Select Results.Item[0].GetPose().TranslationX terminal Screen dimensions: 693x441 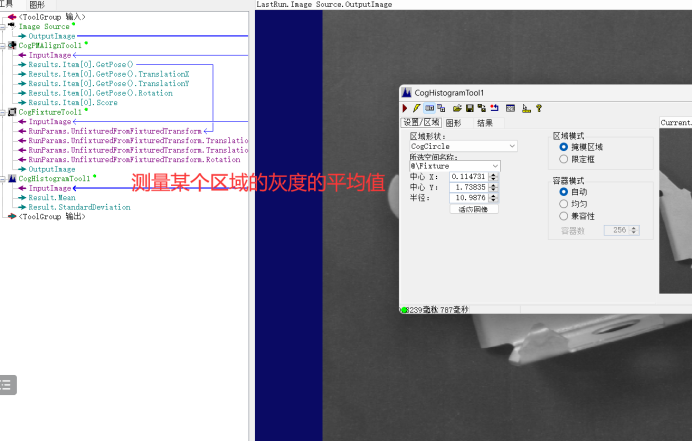pyautogui.click(x=109, y=74)
